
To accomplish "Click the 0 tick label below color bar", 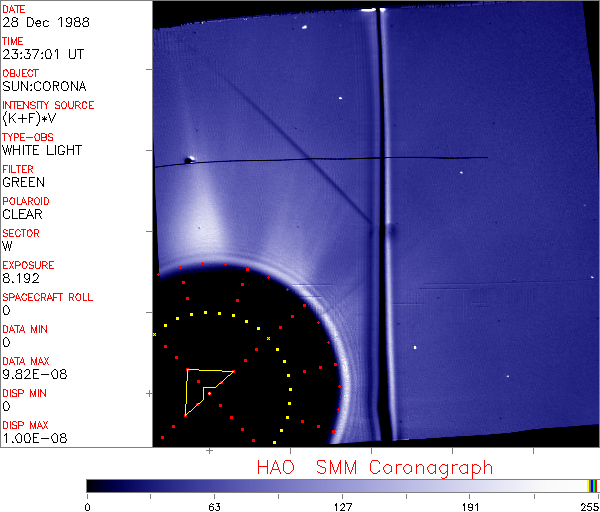I will (x=88, y=507).
